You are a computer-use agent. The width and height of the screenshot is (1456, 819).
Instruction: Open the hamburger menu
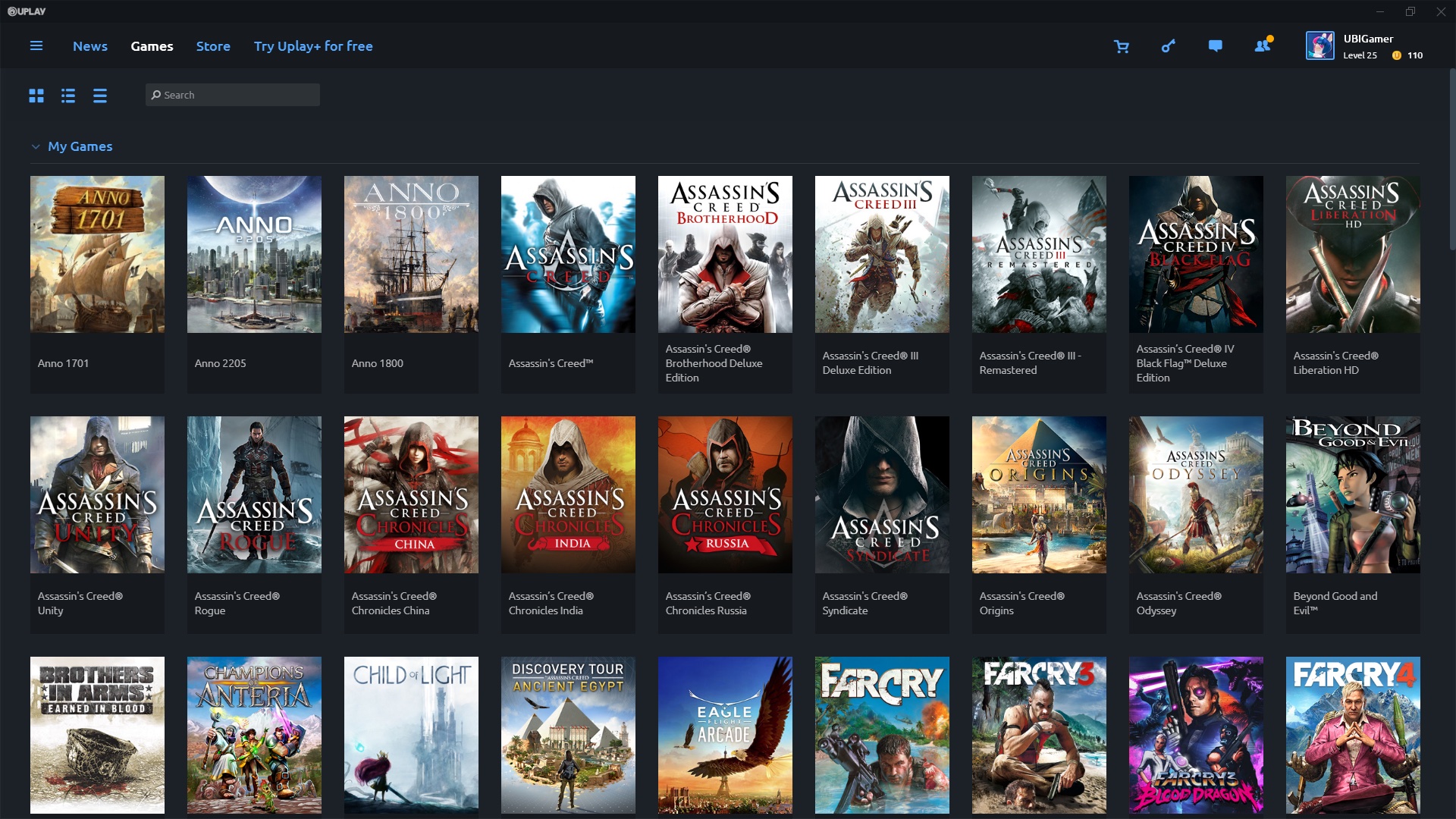click(x=36, y=46)
